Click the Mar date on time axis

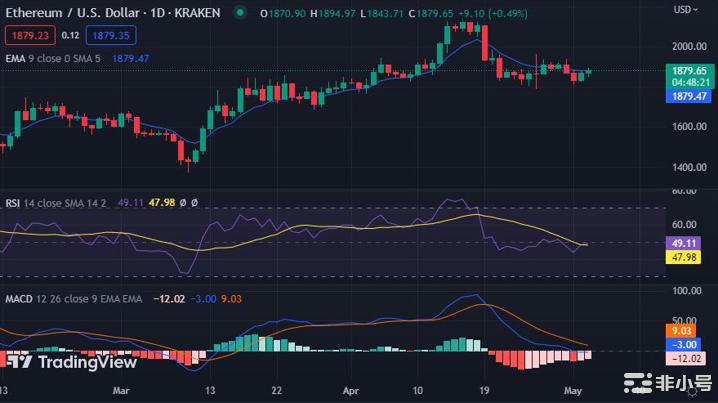tap(122, 393)
